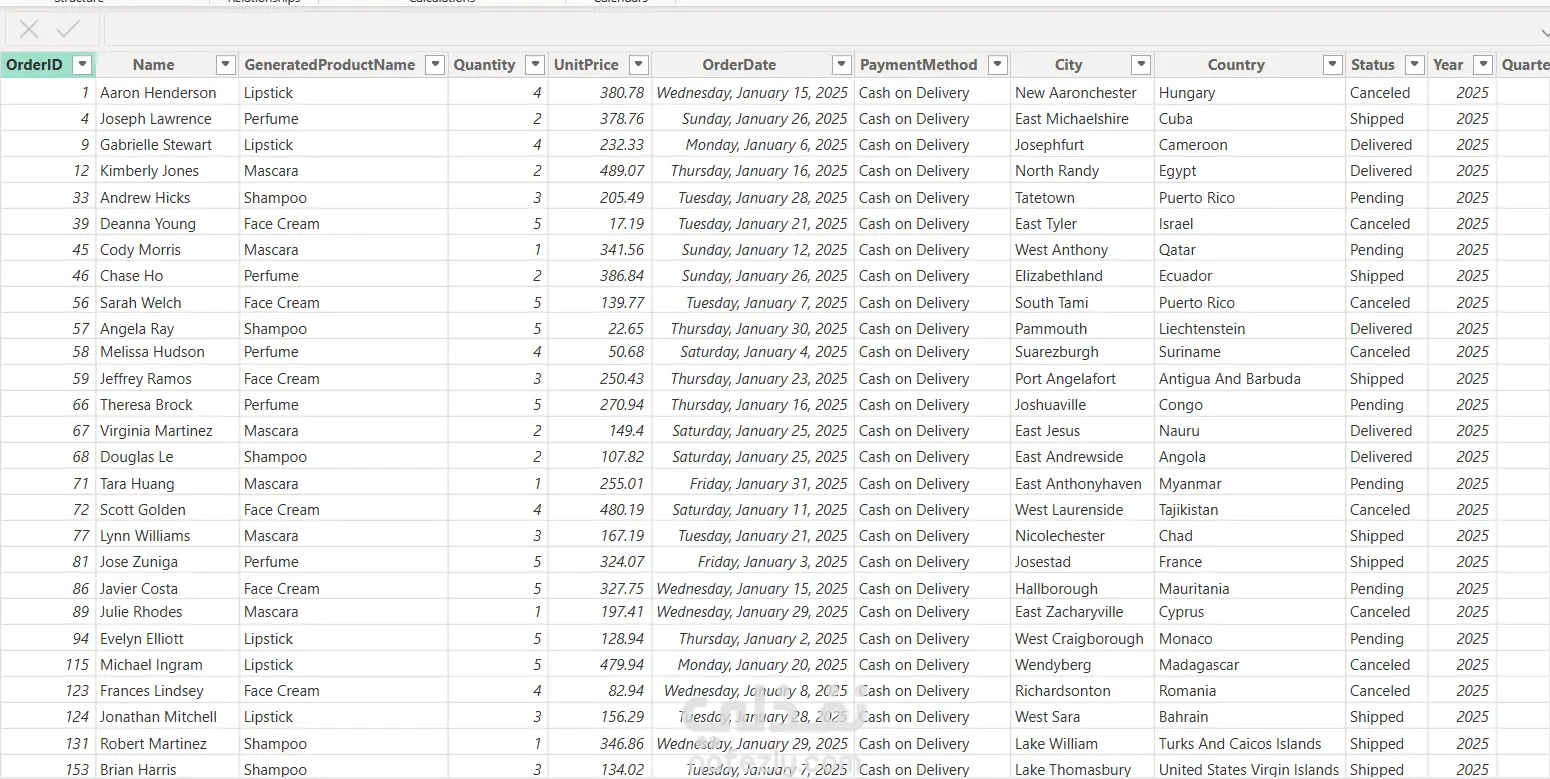The width and height of the screenshot is (1550, 779).
Task: Open the Country column filter arrow
Action: click(1332, 65)
